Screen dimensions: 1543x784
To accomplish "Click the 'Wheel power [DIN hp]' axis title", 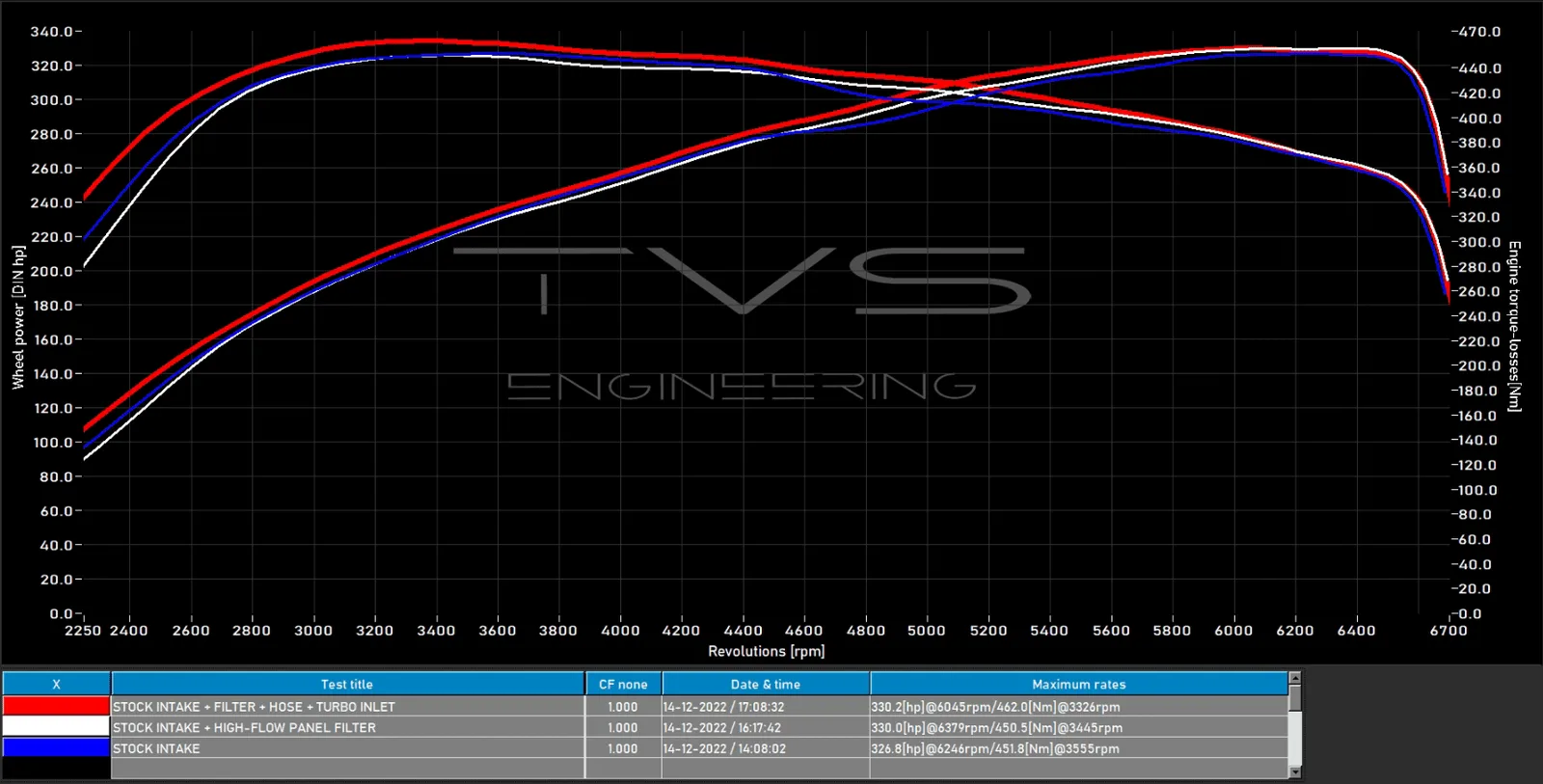I will click(18, 317).
